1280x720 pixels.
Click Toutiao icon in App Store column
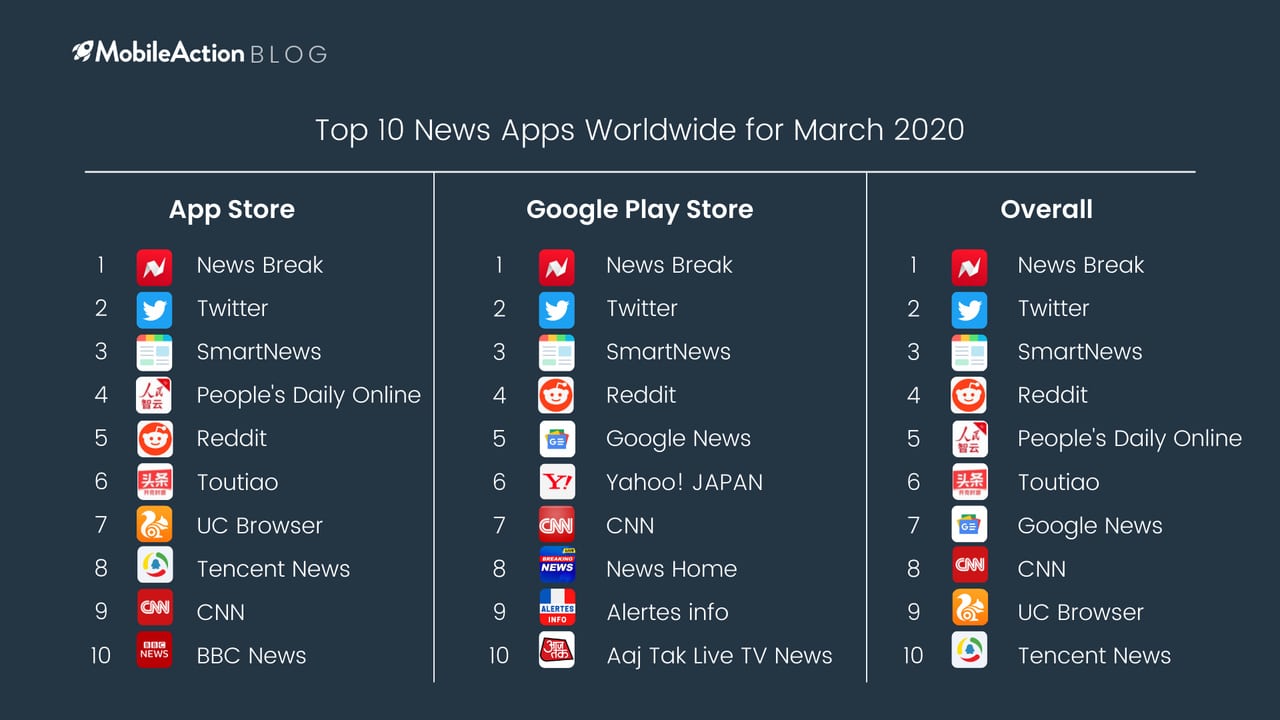[154, 482]
